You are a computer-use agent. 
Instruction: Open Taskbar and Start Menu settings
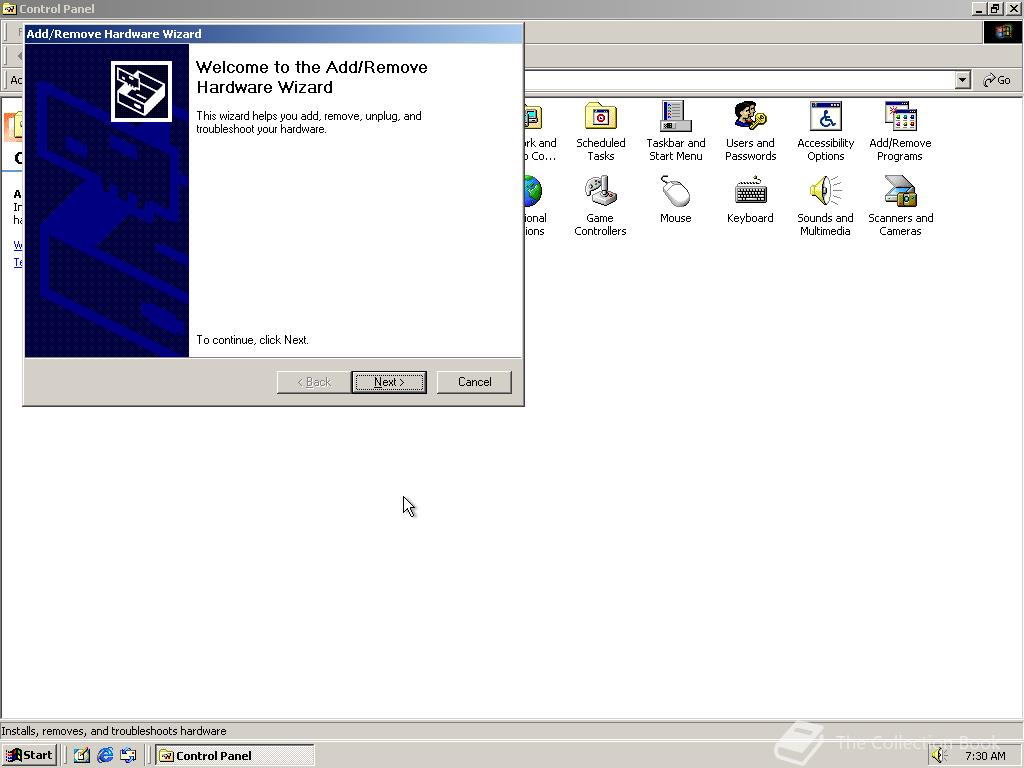pyautogui.click(x=675, y=131)
